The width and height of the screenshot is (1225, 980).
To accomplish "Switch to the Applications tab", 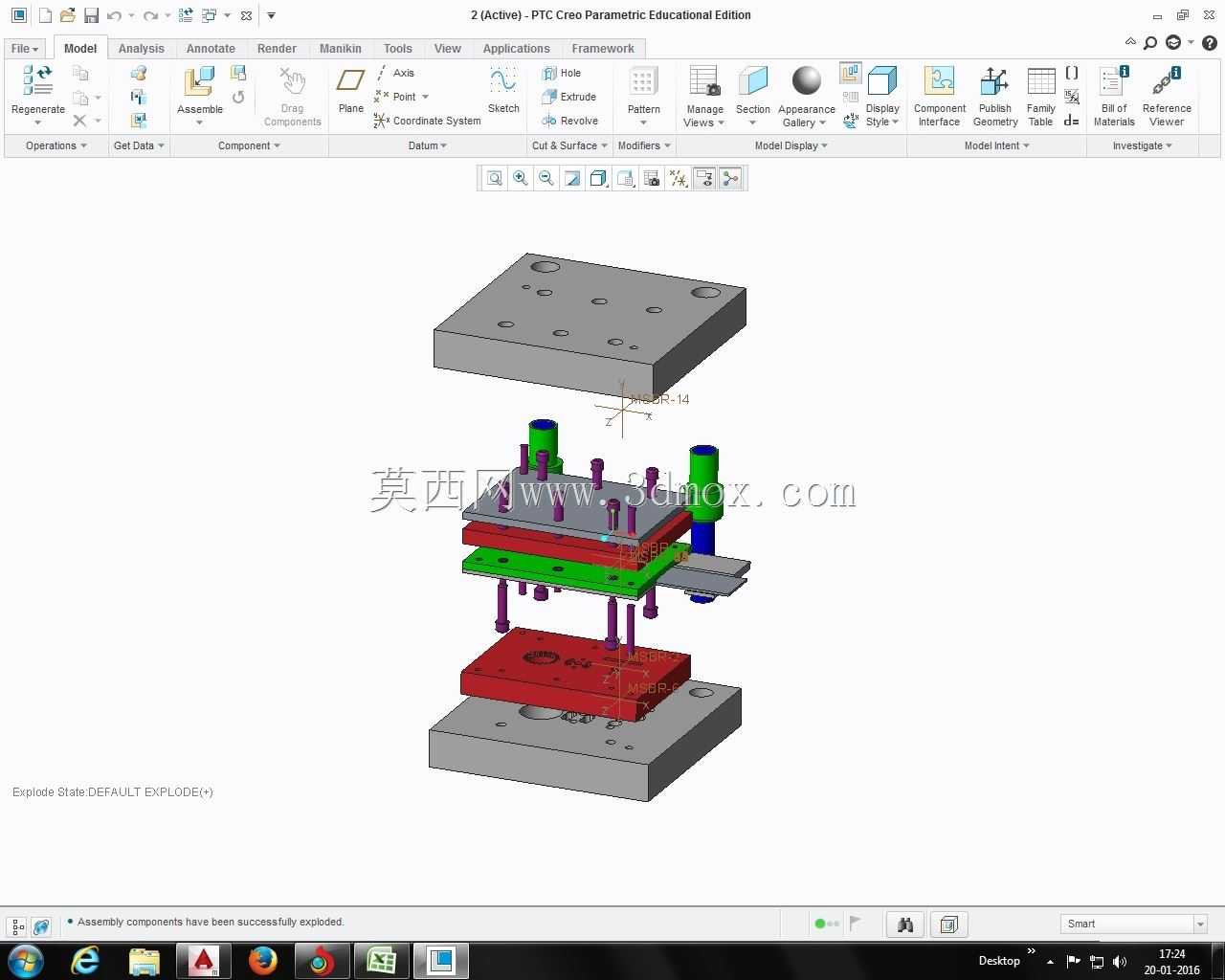I will 516,49.
